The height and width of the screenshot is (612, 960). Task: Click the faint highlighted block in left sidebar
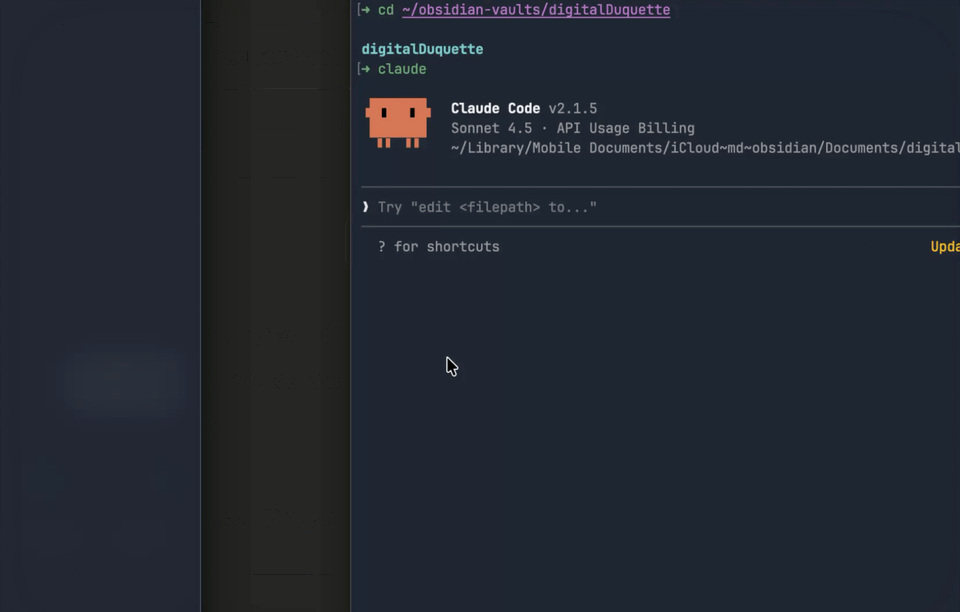click(122, 382)
